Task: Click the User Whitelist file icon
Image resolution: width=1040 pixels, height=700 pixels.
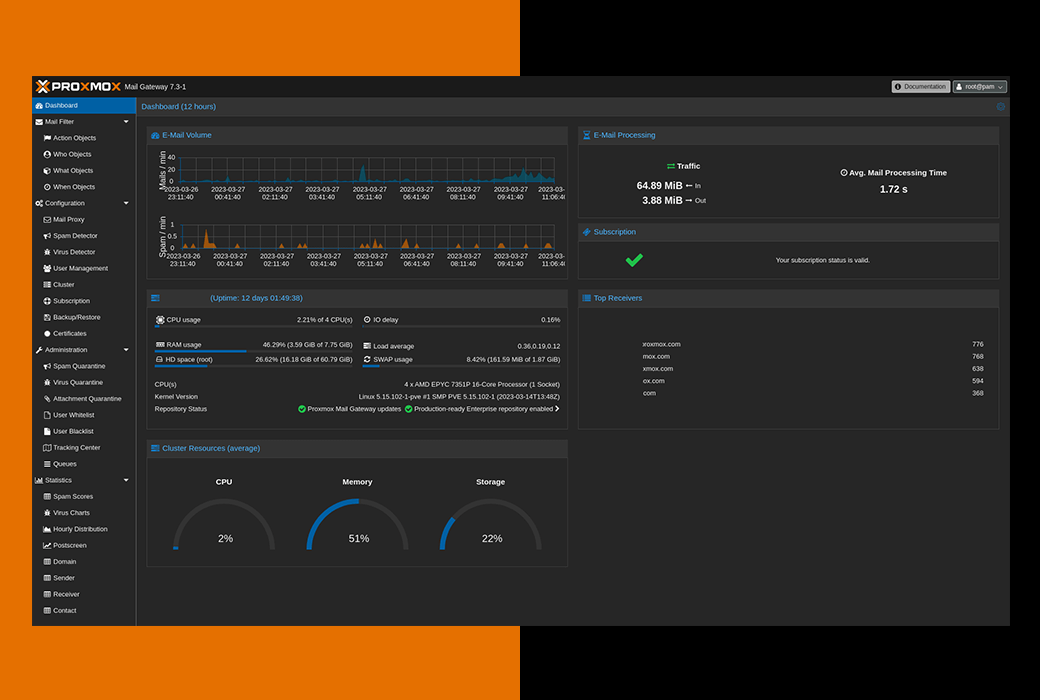Action: pos(47,415)
